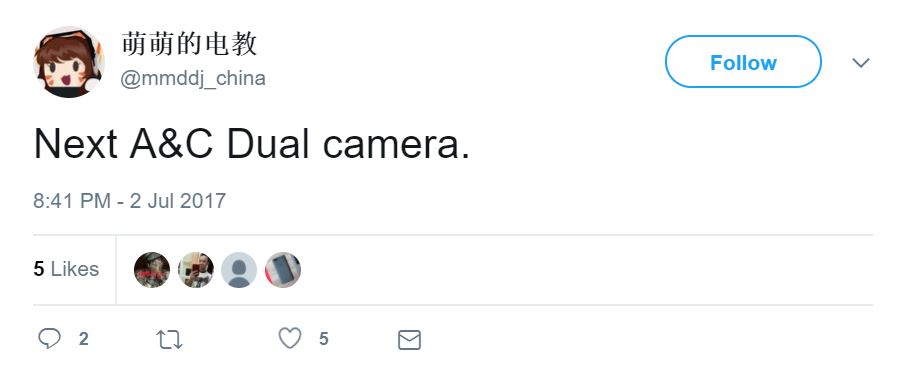Open the fourth liker's phone photo avatar

(283, 269)
